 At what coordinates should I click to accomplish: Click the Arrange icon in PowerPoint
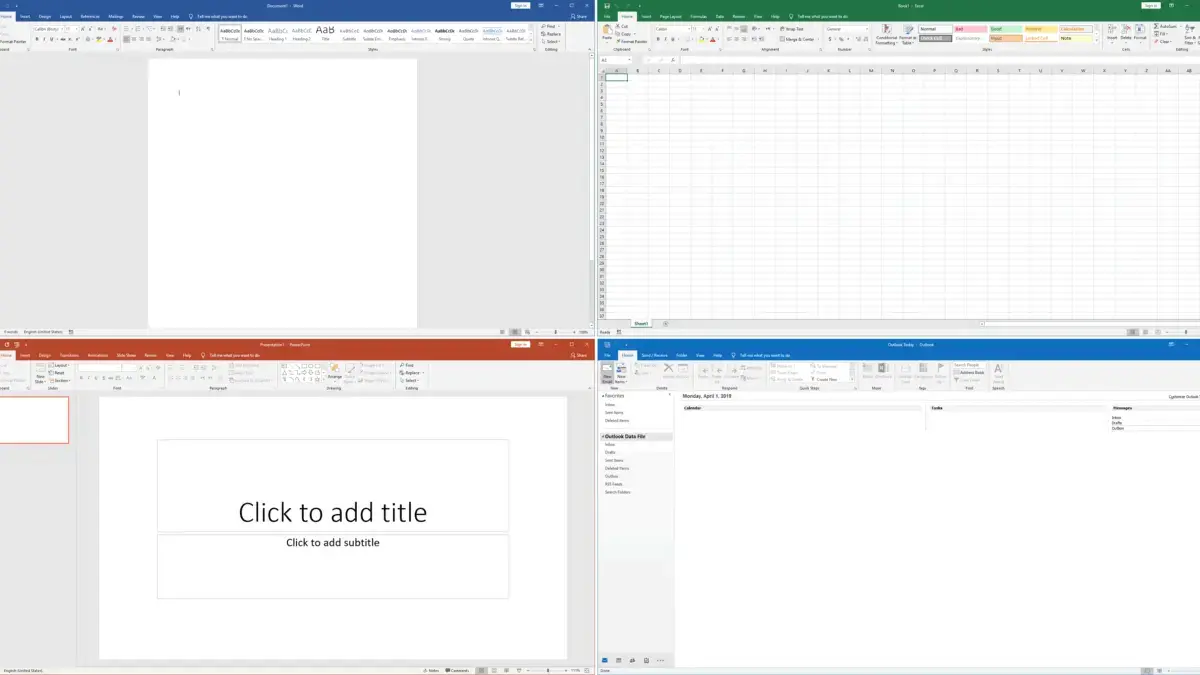(x=334, y=372)
